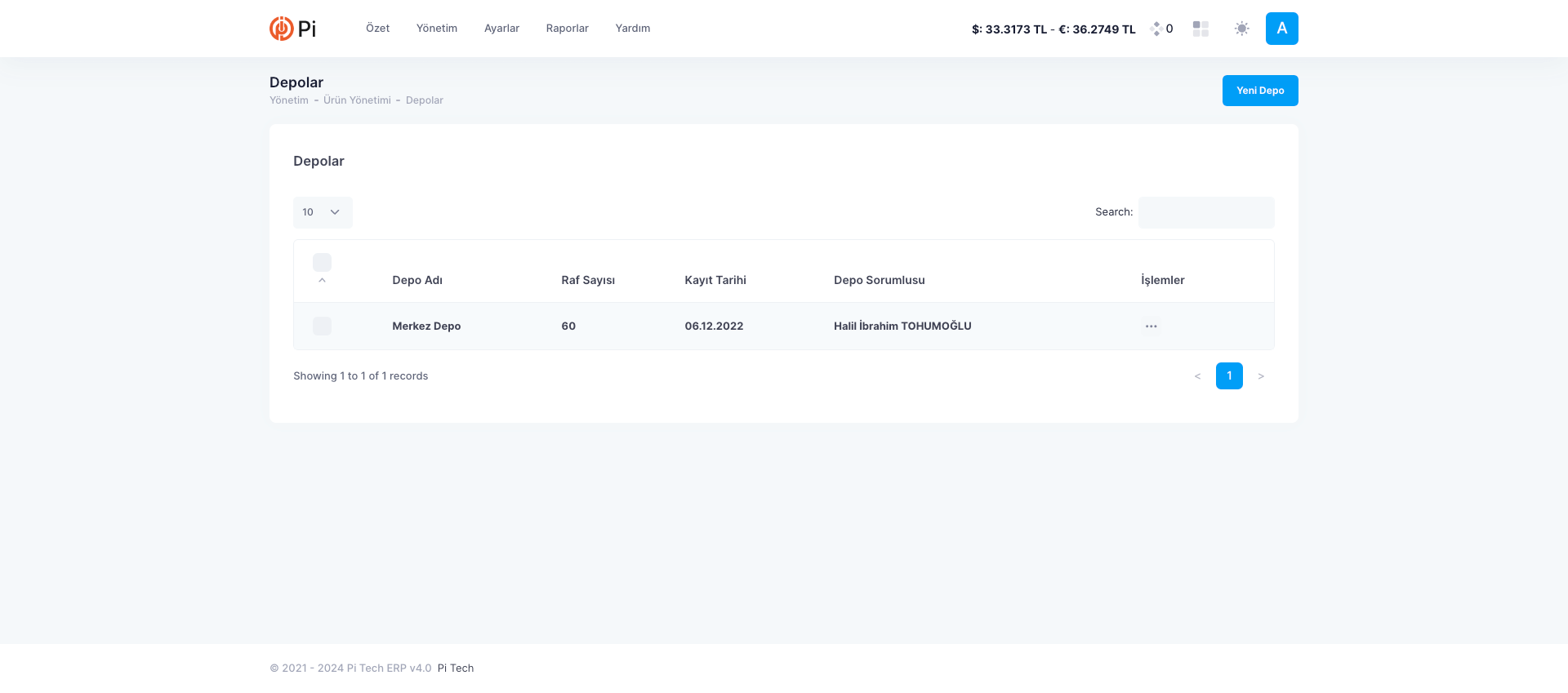Expand the rows-per-page dropdown showing 10
The height and width of the screenshot is (693, 1568).
pyautogui.click(x=323, y=212)
